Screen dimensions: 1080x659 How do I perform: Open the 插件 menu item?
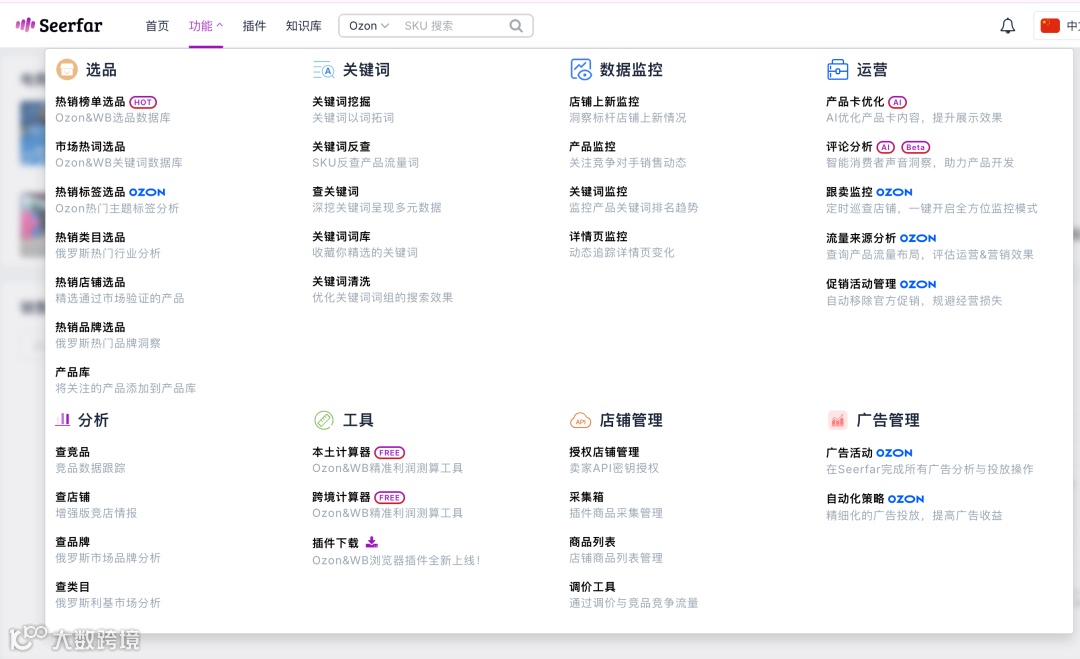tap(254, 25)
